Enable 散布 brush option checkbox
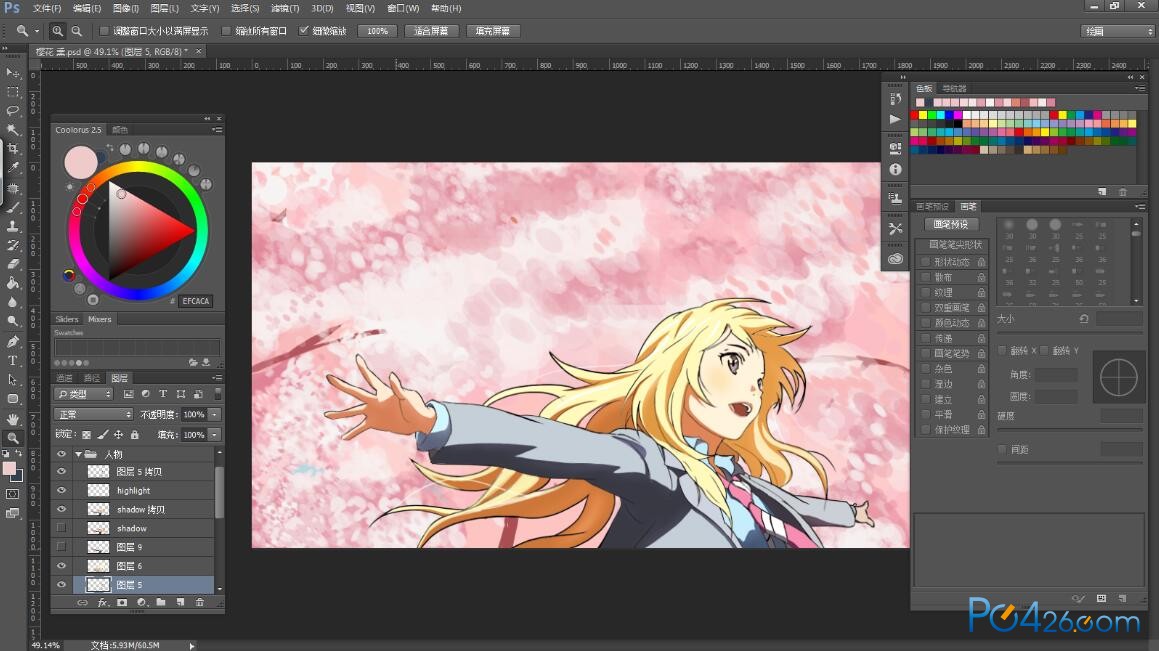Viewport: 1159px width, 651px height. 925,277
